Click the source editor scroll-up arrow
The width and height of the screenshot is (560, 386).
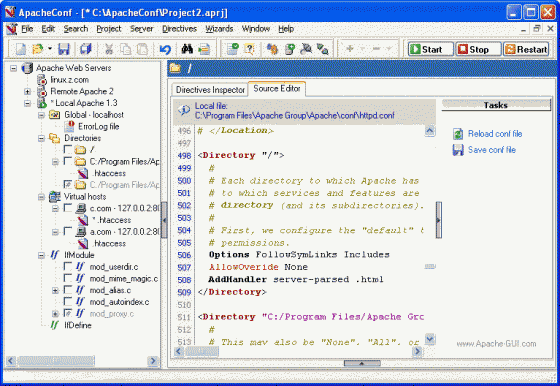(x=430, y=131)
